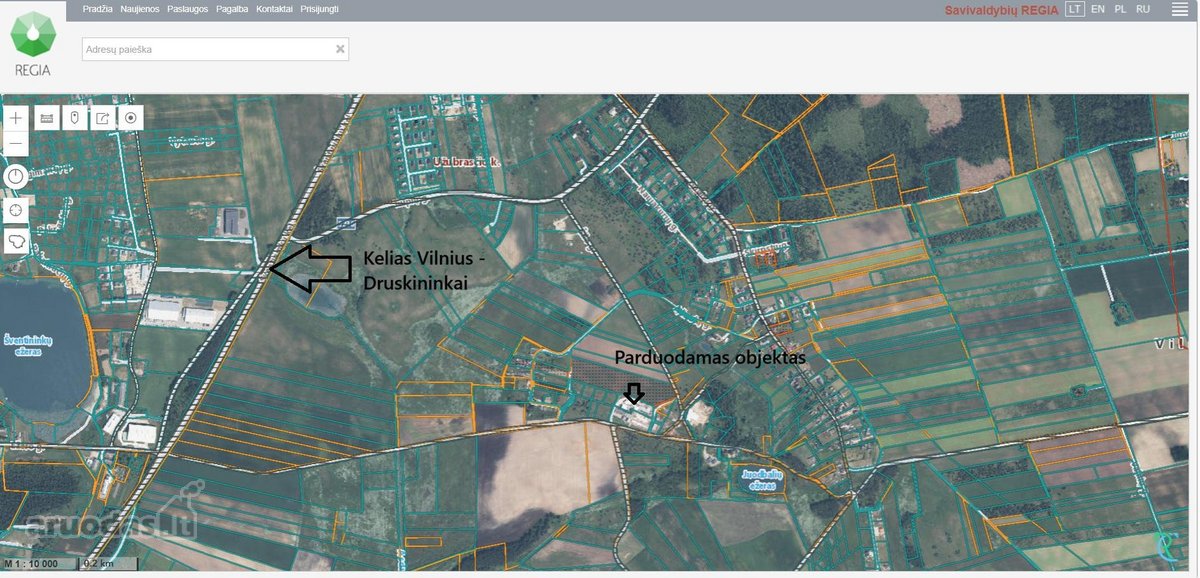Switch language to EN

1098,9
